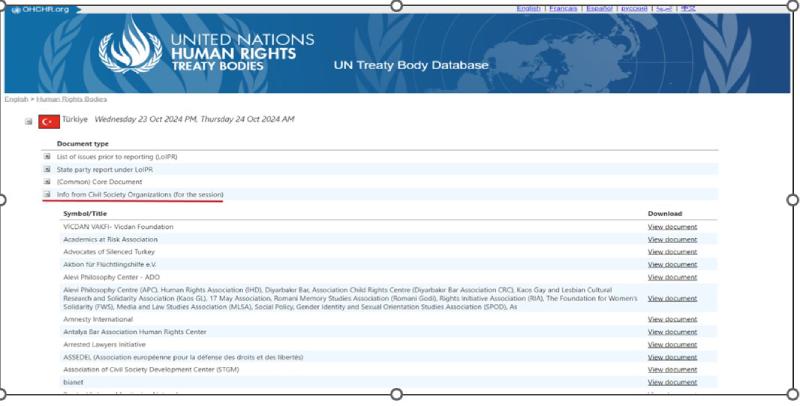Click the 'Türkiye' country name
Screen dimensions: 800x406
coord(75,119)
